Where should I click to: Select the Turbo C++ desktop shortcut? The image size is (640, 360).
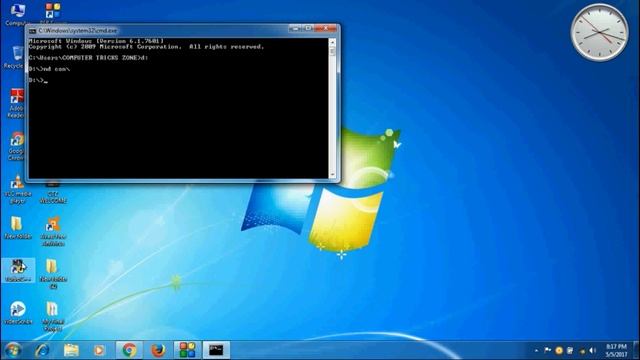(18, 270)
